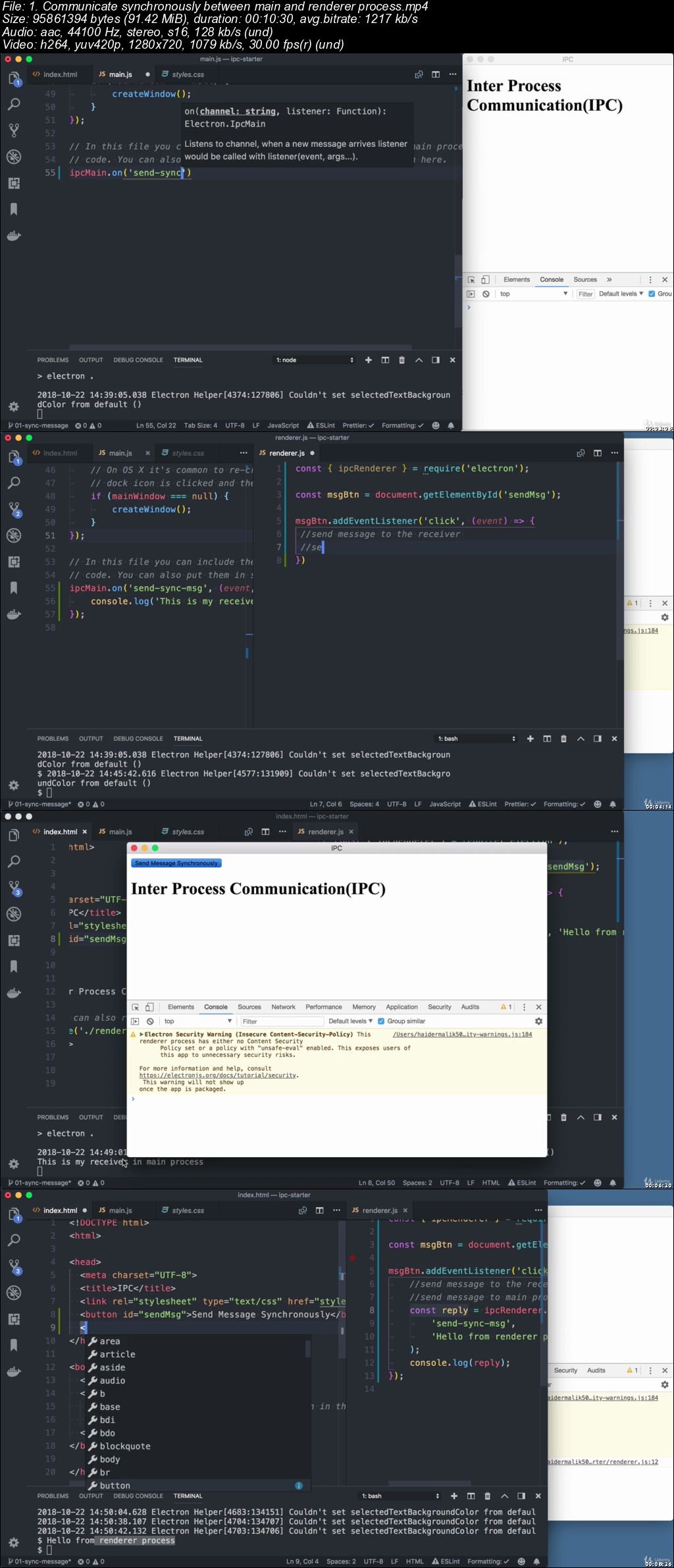Click Tab Size: 4 in status bar
Viewport: 674px width, 1568px height.
(x=200, y=425)
